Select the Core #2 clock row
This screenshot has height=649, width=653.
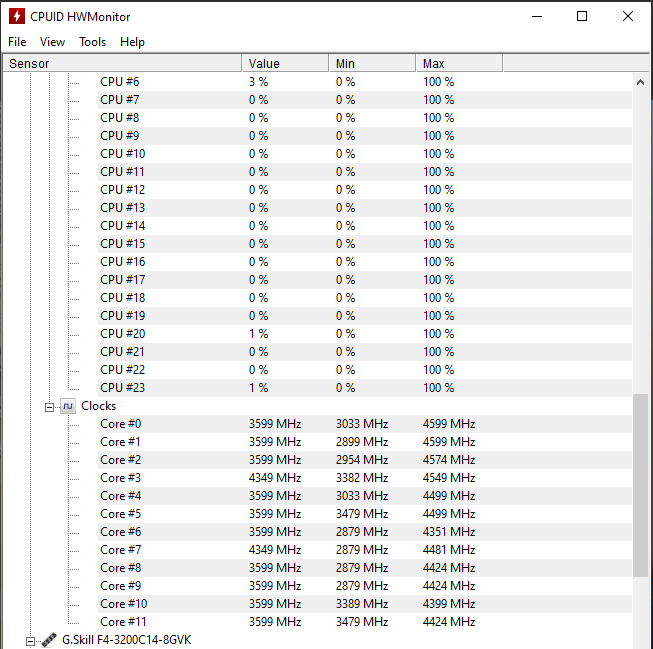365,459
